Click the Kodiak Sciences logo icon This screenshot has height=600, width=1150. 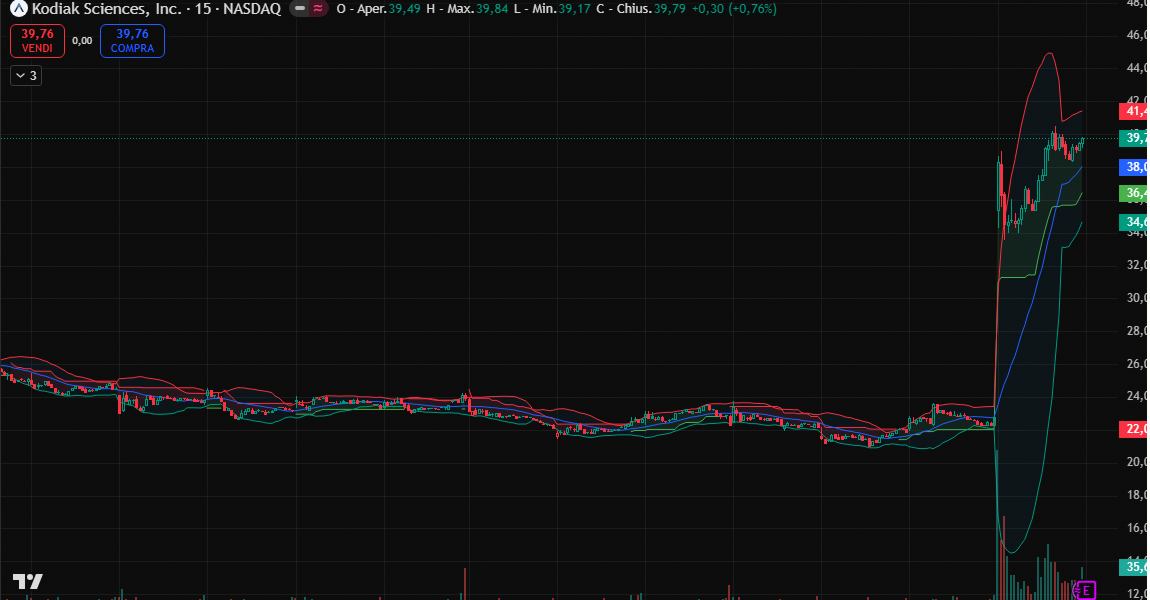coord(18,9)
